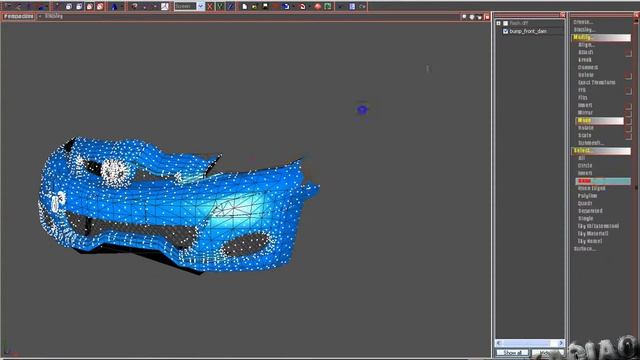Select the bump_front_dam object in tree
Image resolution: width=640 pixels, height=360 pixels.
pyautogui.click(x=528, y=31)
